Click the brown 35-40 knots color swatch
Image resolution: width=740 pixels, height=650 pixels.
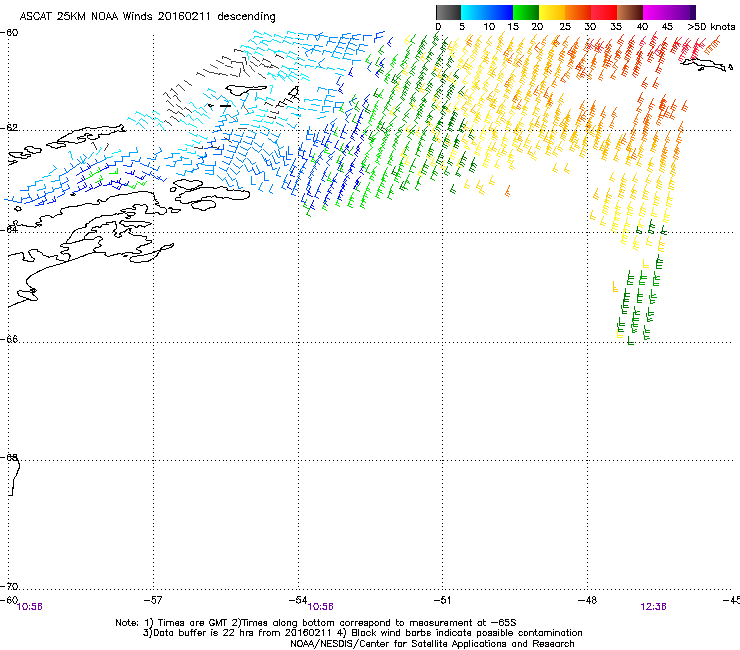630,12
